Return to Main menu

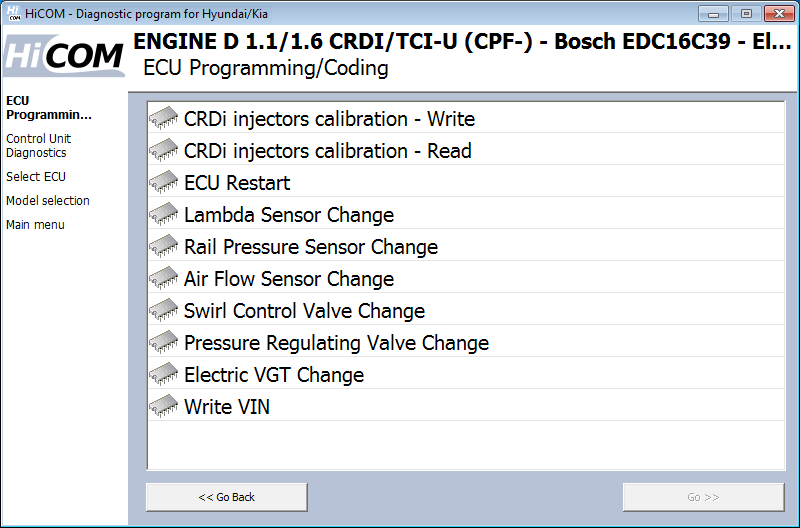(35, 225)
